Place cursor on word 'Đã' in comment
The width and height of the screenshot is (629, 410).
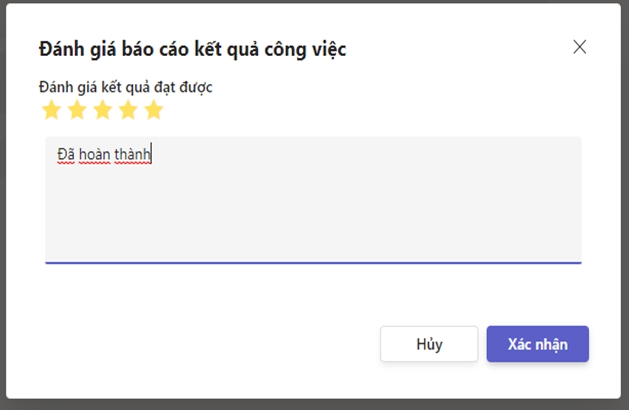pos(66,155)
